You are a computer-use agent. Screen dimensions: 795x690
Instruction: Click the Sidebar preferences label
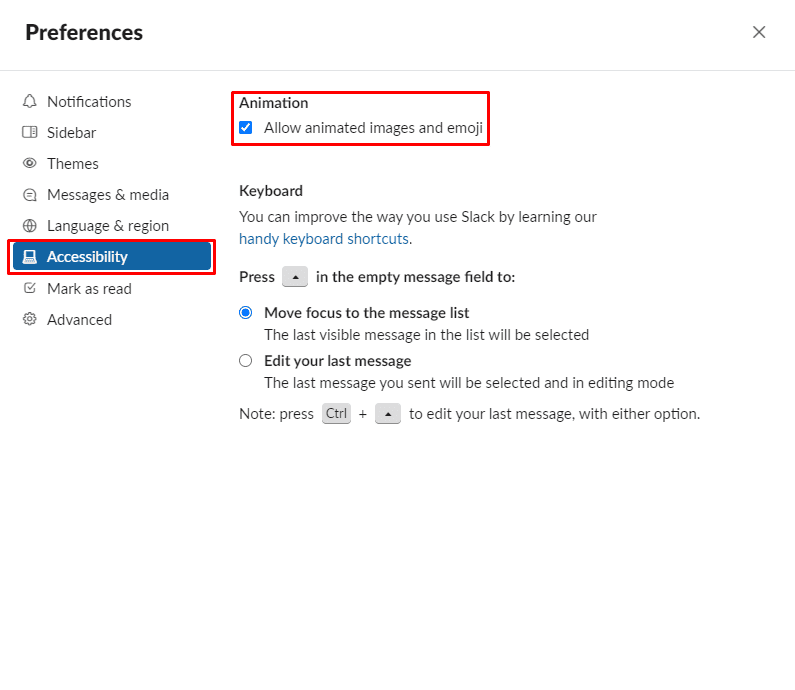click(x=71, y=133)
